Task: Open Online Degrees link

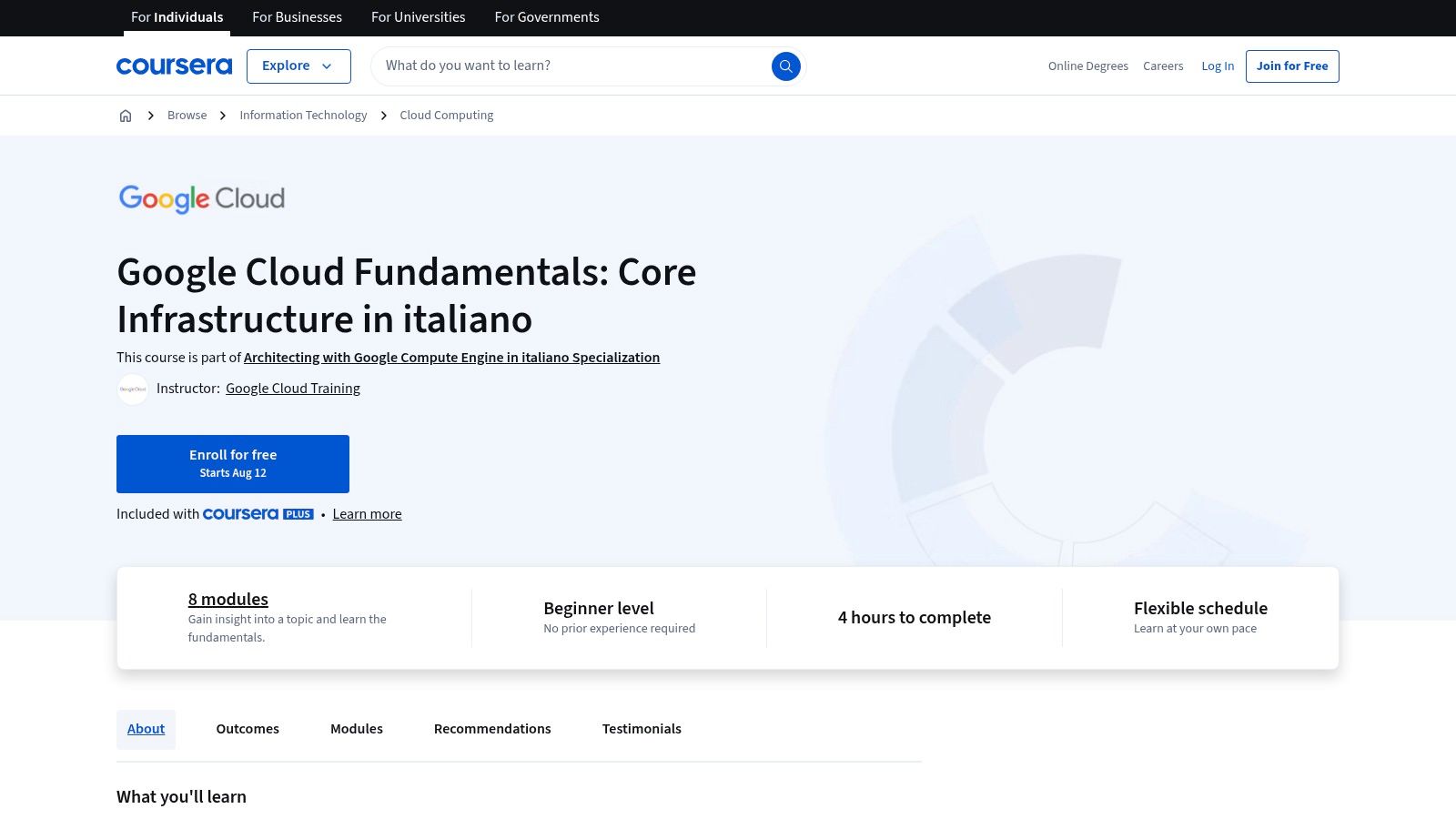Action: (x=1087, y=66)
